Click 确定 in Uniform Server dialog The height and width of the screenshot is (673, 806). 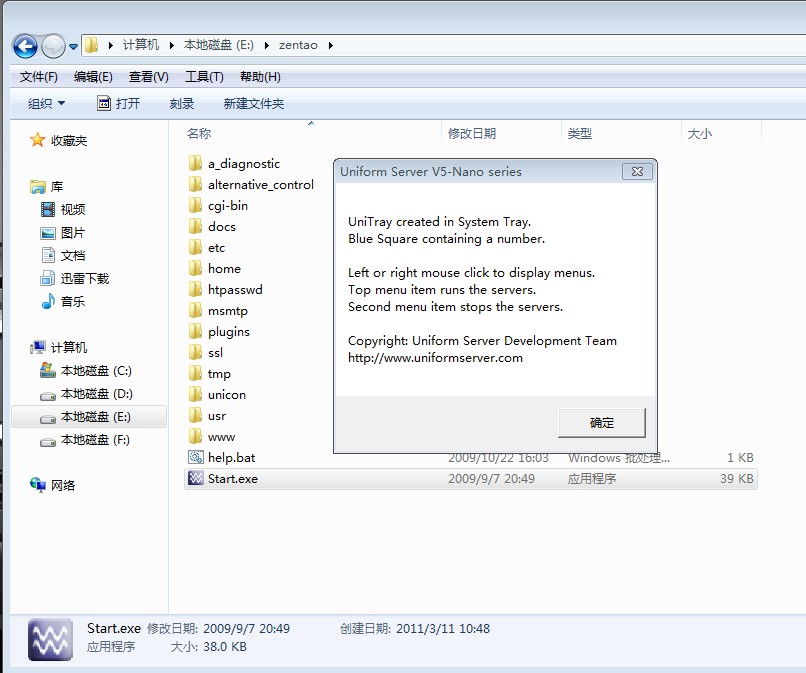tap(601, 423)
